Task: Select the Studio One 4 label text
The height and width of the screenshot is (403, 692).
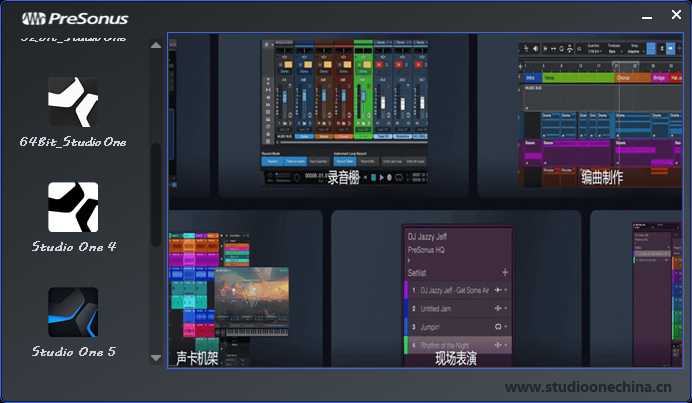Action: pos(74,246)
